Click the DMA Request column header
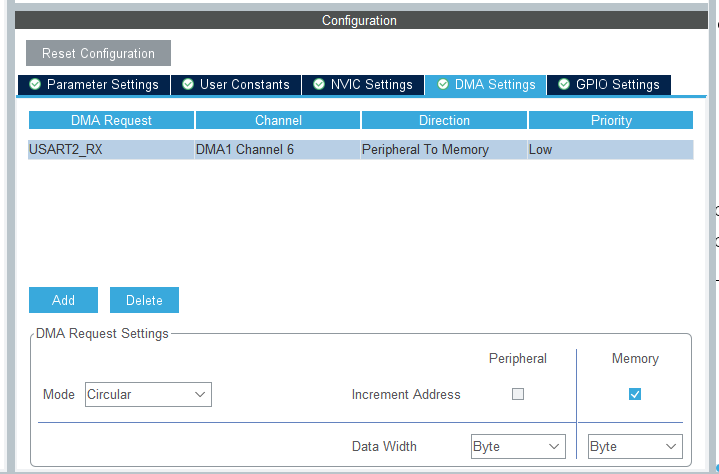 pyautogui.click(x=111, y=120)
